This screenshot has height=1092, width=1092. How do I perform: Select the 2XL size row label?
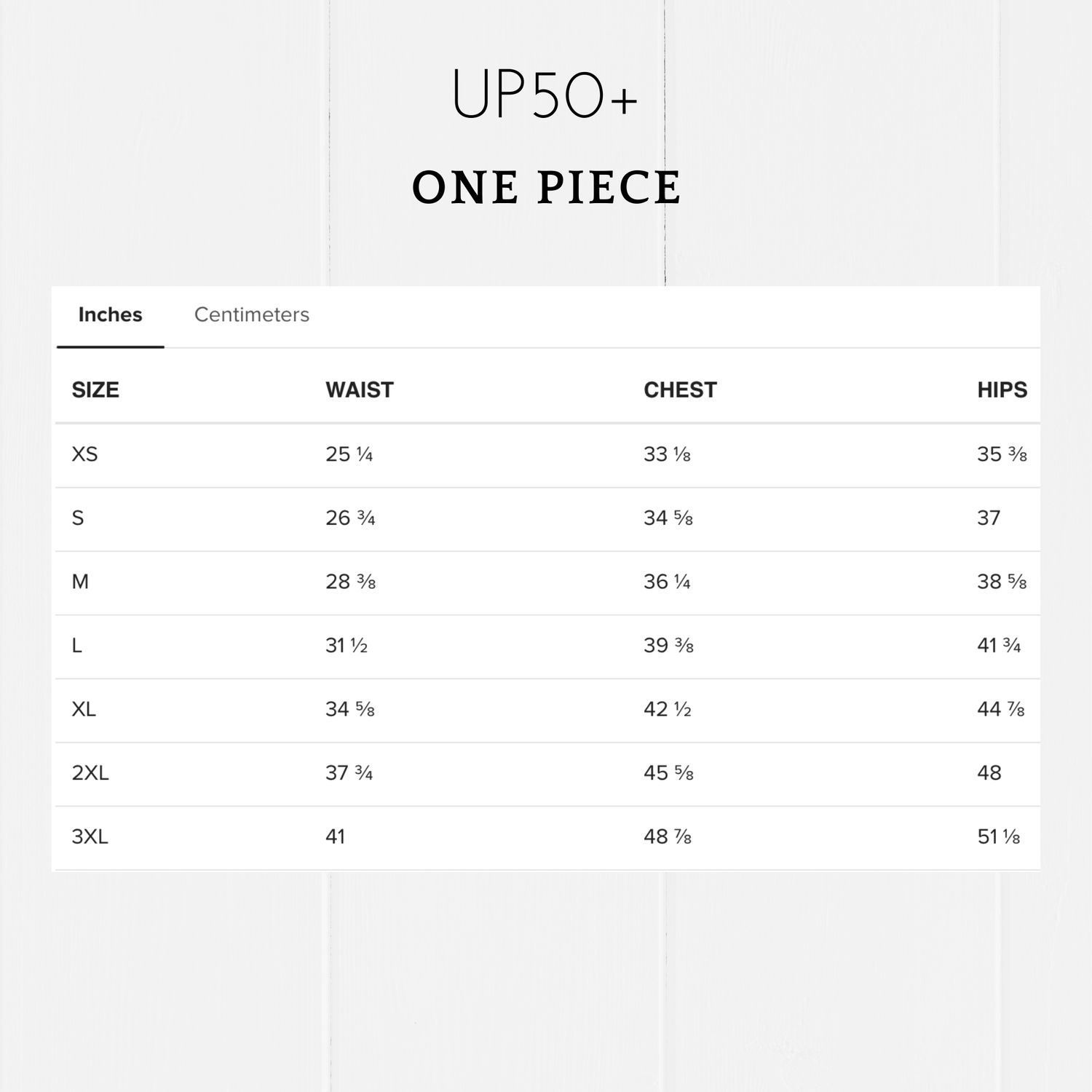click(x=90, y=773)
